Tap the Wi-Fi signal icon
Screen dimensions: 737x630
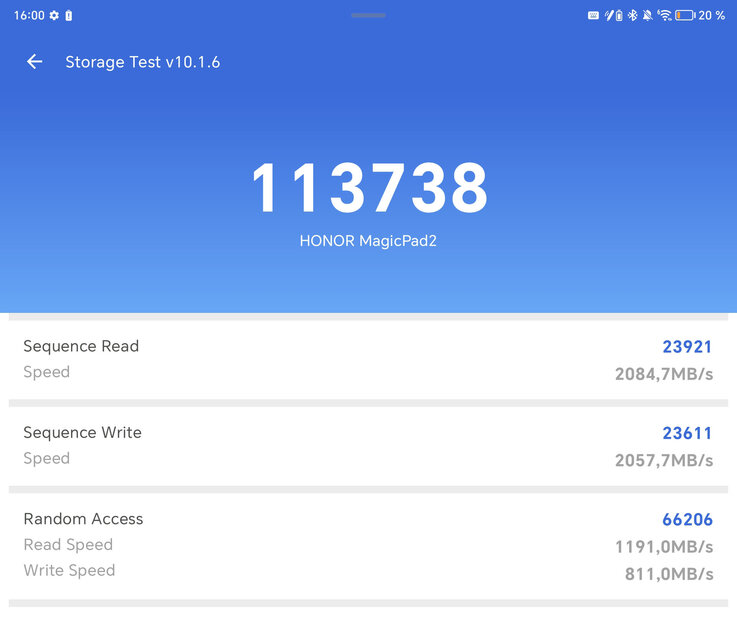point(665,16)
